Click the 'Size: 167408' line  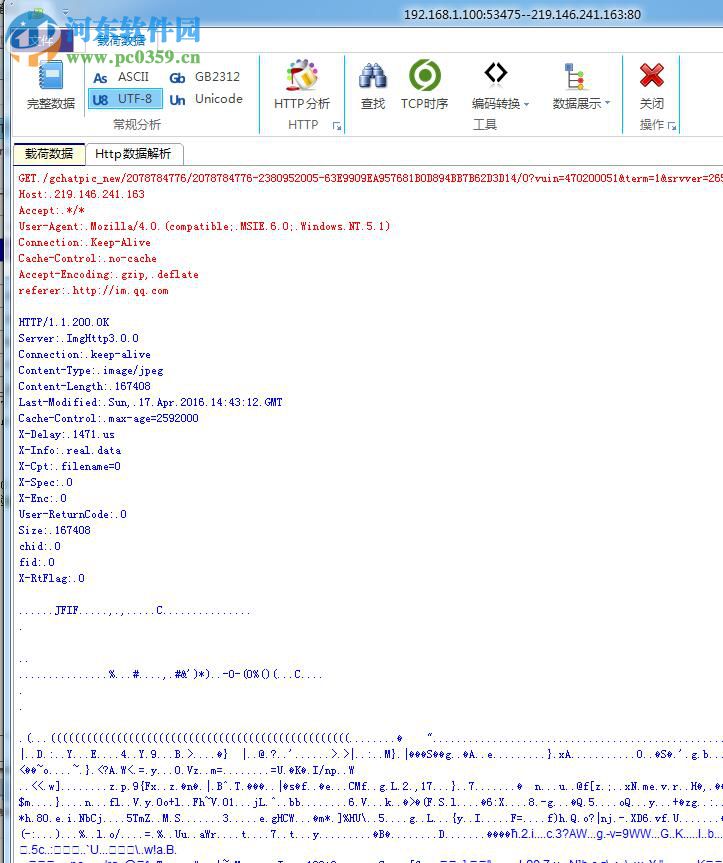click(x=54, y=530)
